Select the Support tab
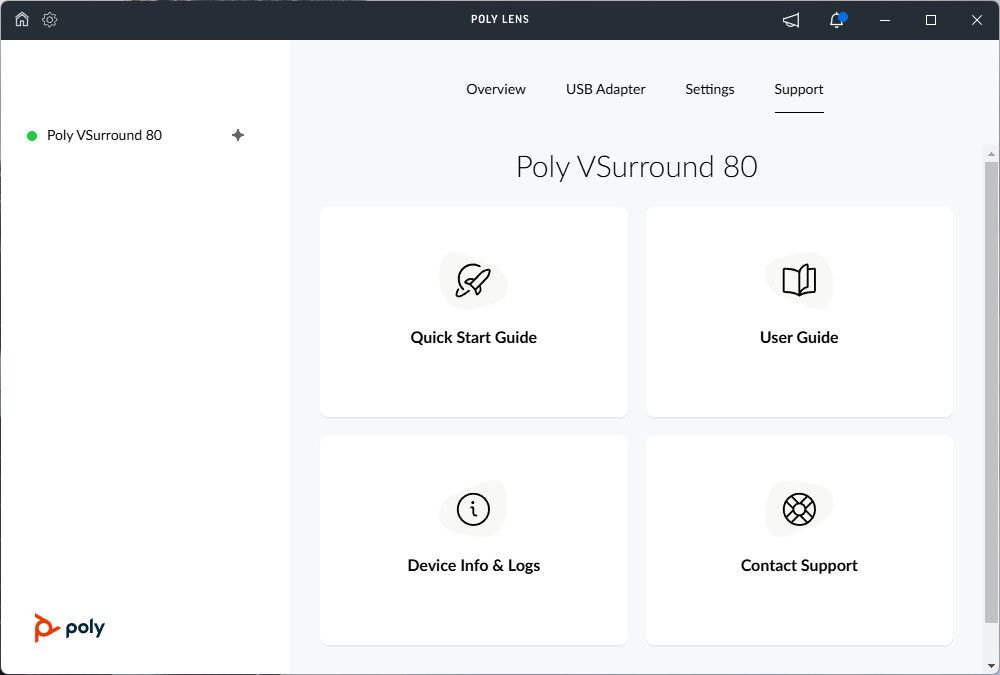Viewport: 1000px width, 675px height. tap(799, 89)
